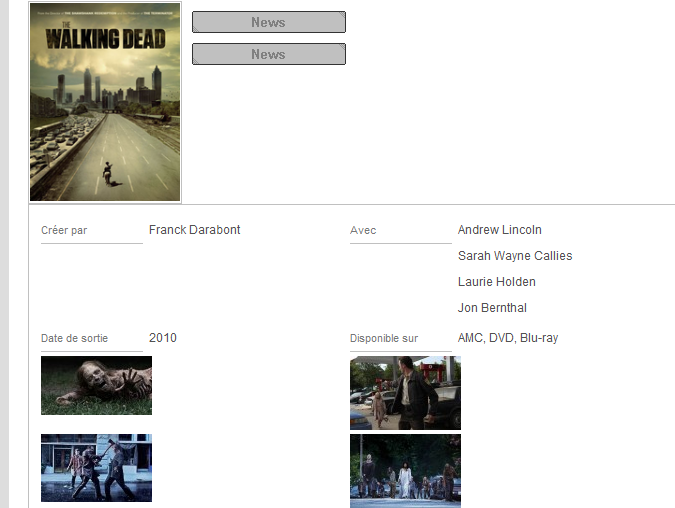Open the gas station scene thumbnail
The width and height of the screenshot is (675, 508).
[405, 393]
